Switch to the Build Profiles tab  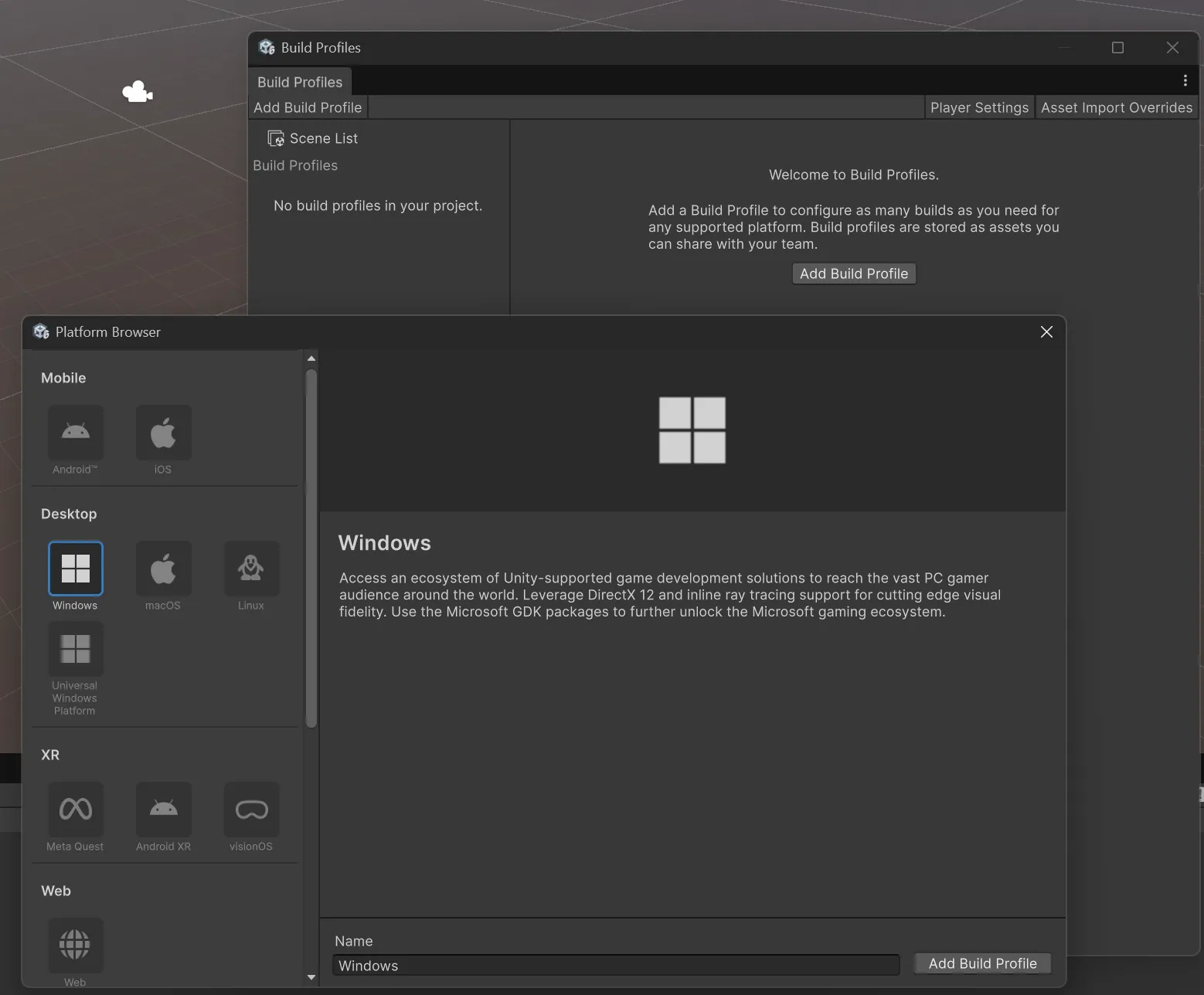pyautogui.click(x=299, y=81)
